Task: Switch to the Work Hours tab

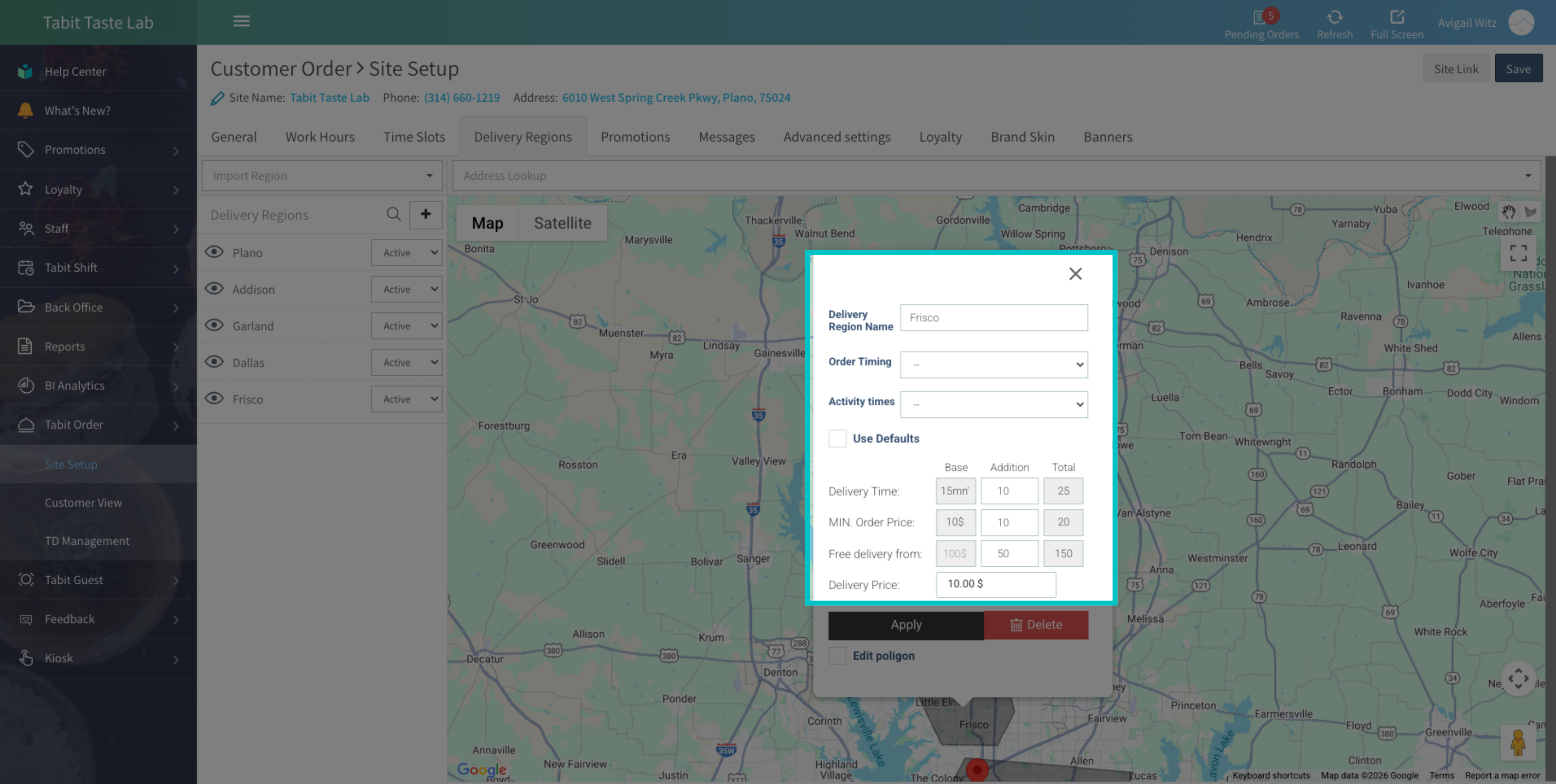Action: coord(320,137)
